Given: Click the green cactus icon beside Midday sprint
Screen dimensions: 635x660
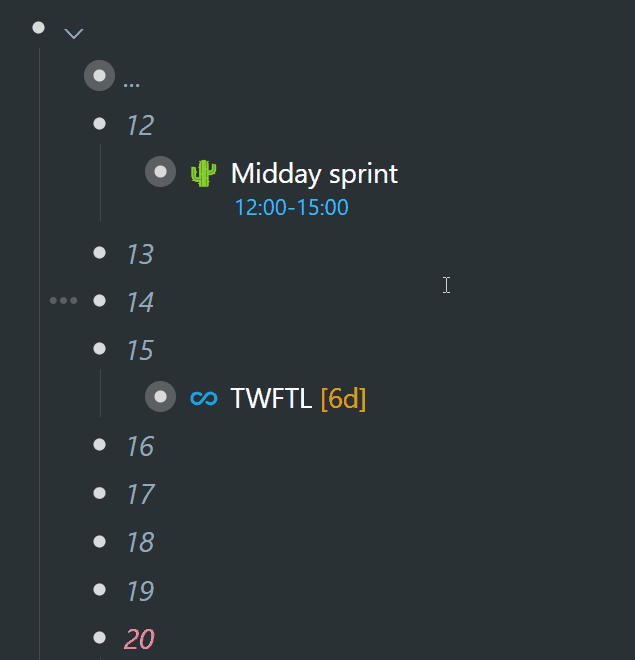Looking at the screenshot, I should click(x=203, y=173).
